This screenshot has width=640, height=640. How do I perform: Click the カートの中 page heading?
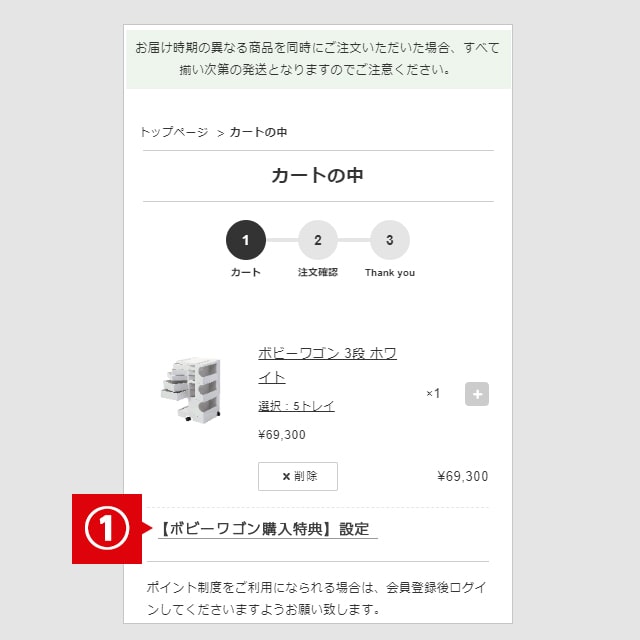point(318,176)
